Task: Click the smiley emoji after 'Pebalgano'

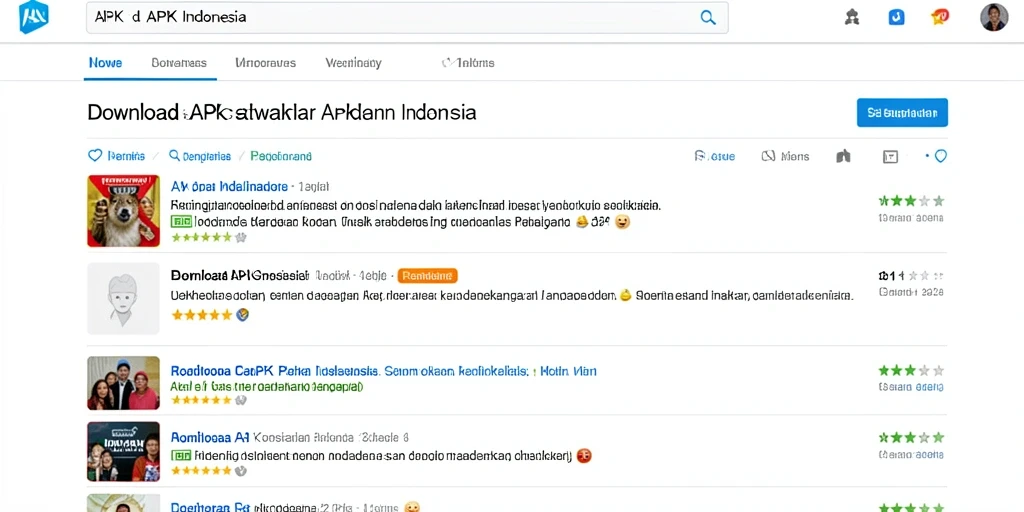Action: pos(622,221)
